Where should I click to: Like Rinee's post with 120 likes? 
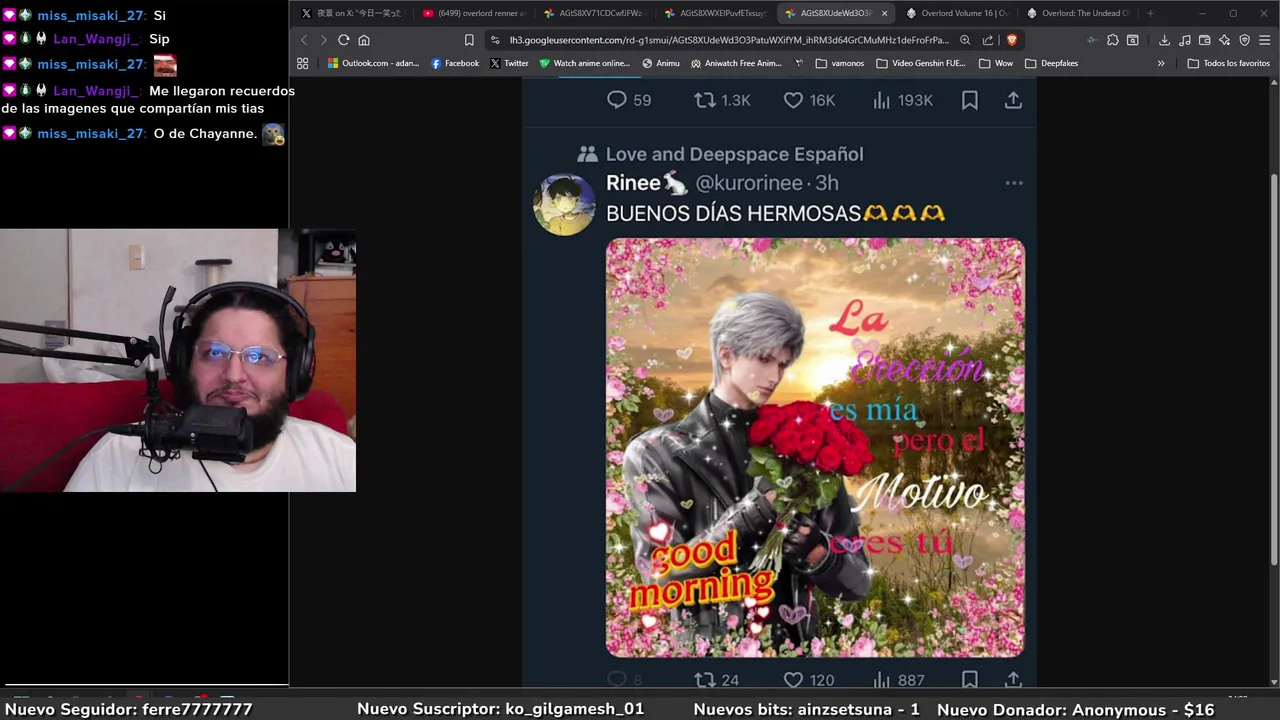(x=808, y=680)
